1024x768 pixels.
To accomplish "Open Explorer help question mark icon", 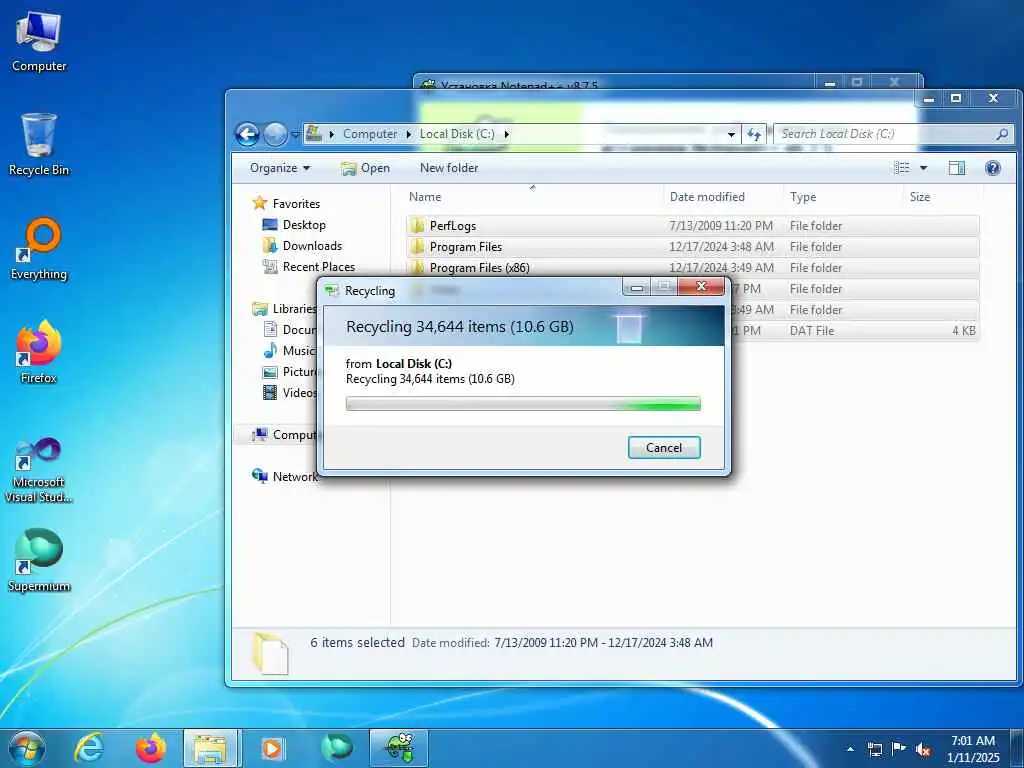I will (993, 168).
